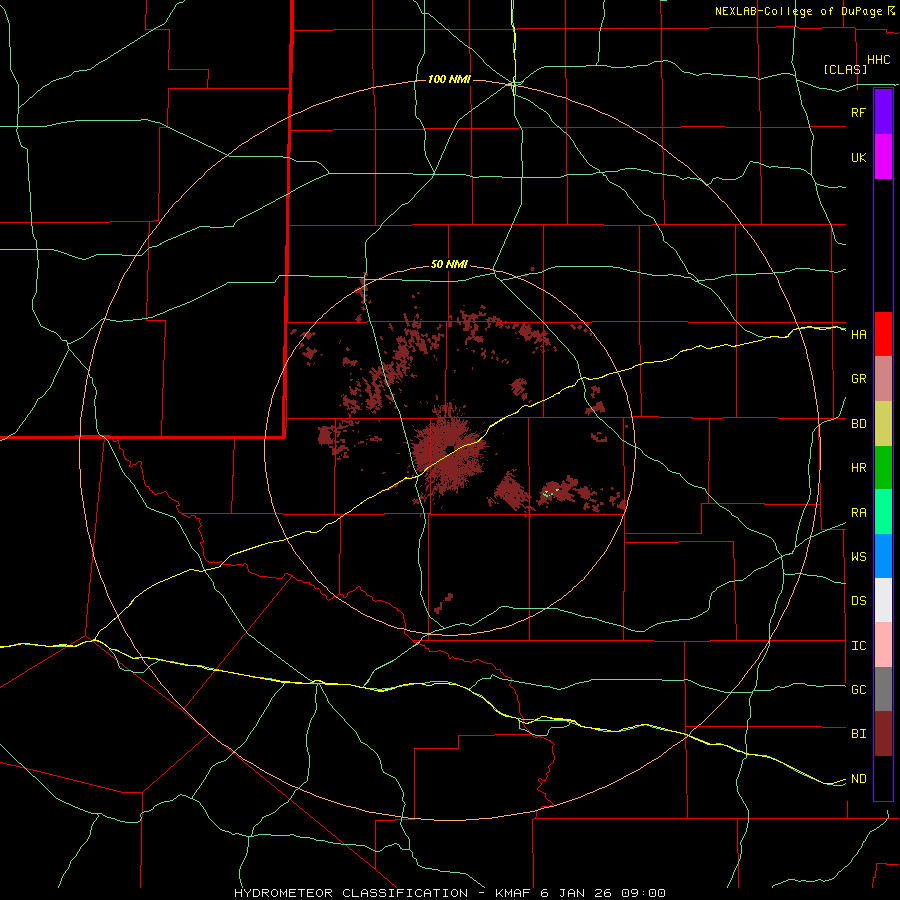Click the RF purple legend swatch
Screen dimensions: 900x900
point(883,112)
